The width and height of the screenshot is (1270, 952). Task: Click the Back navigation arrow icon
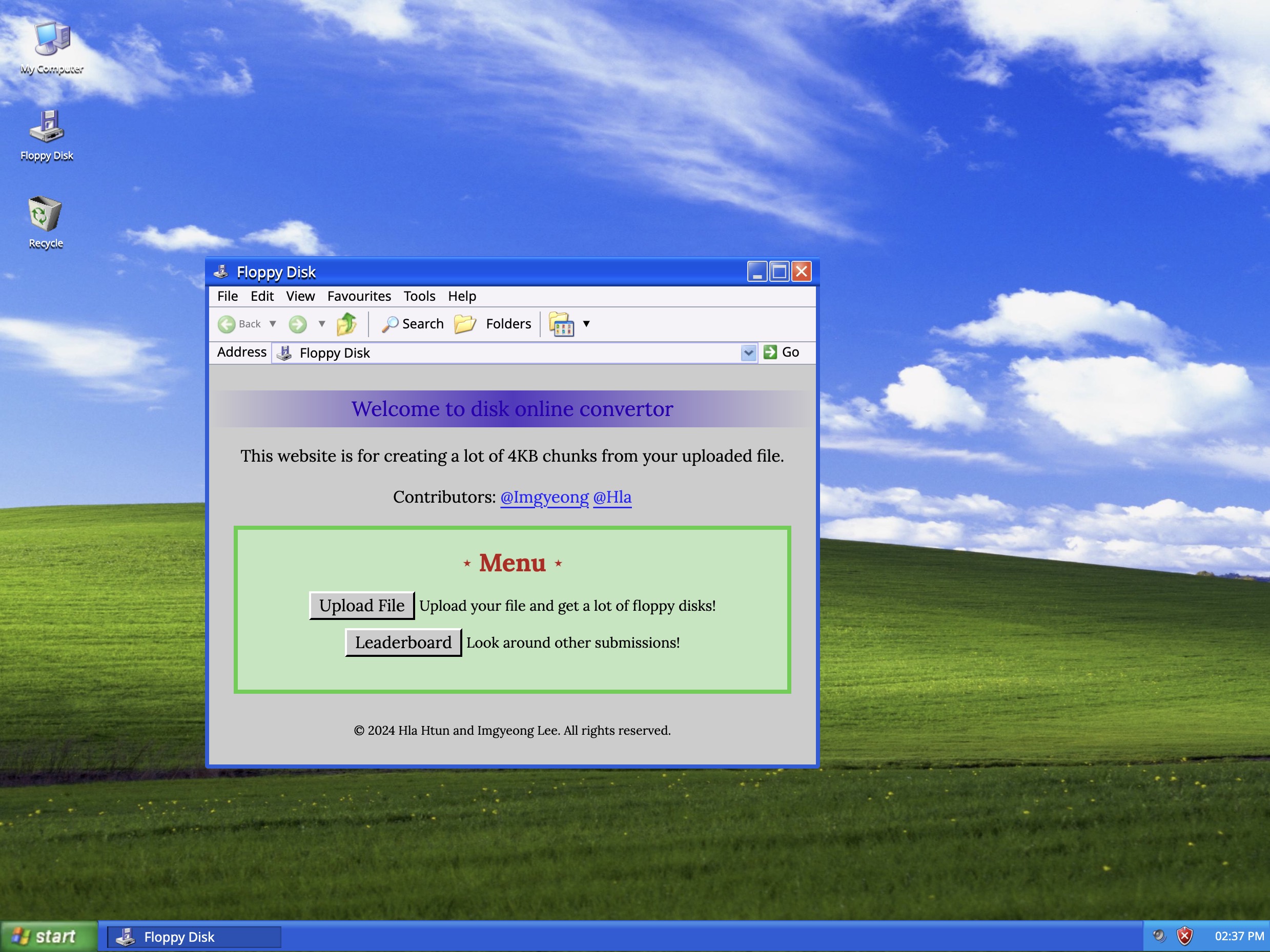(x=224, y=323)
